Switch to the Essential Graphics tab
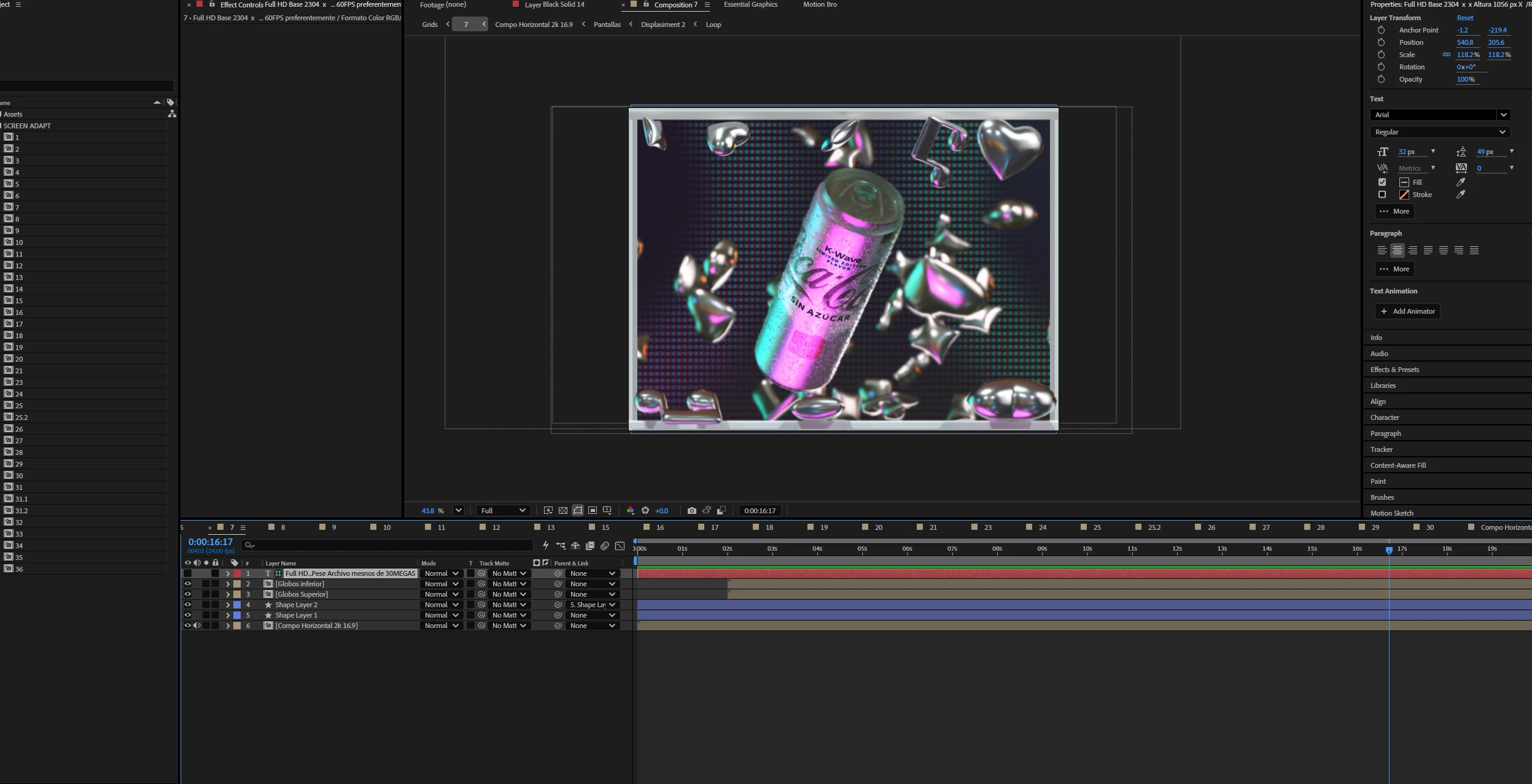 [x=750, y=4]
